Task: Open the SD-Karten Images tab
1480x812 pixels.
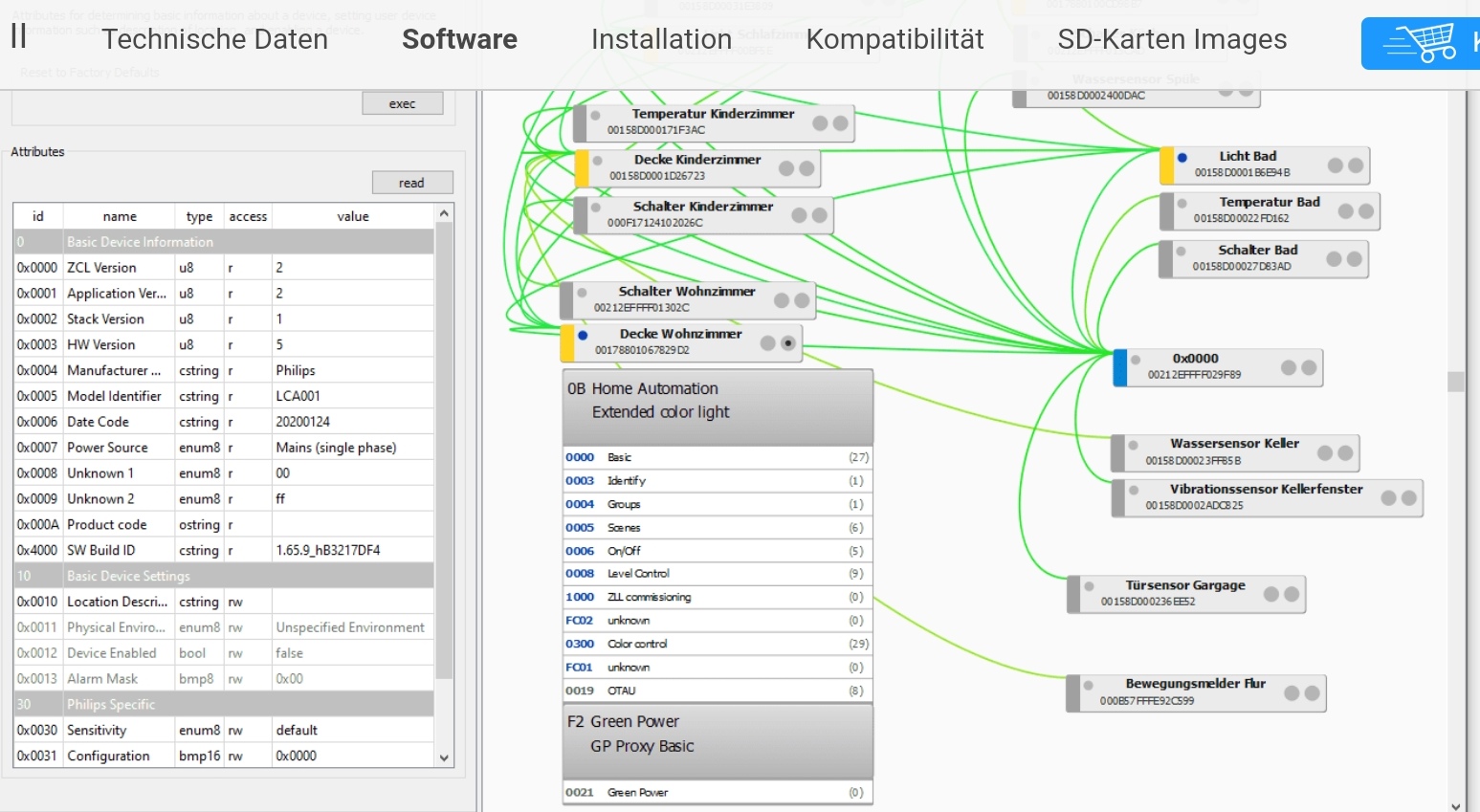Action: click(1172, 39)
